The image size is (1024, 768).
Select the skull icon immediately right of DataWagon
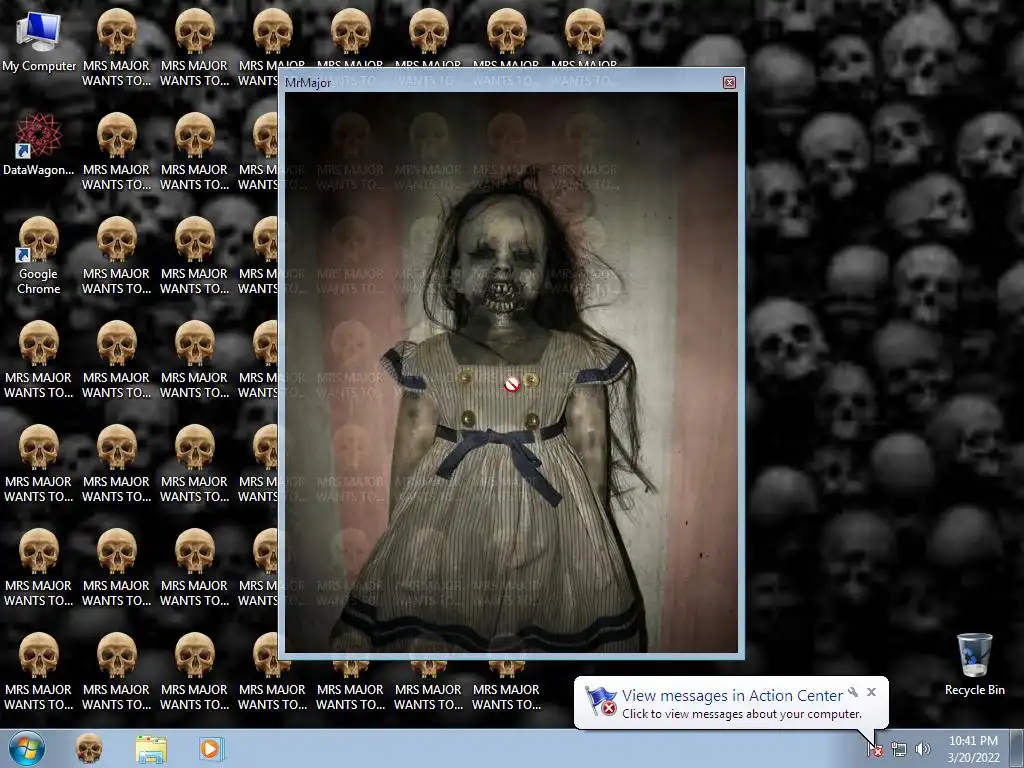116,152
